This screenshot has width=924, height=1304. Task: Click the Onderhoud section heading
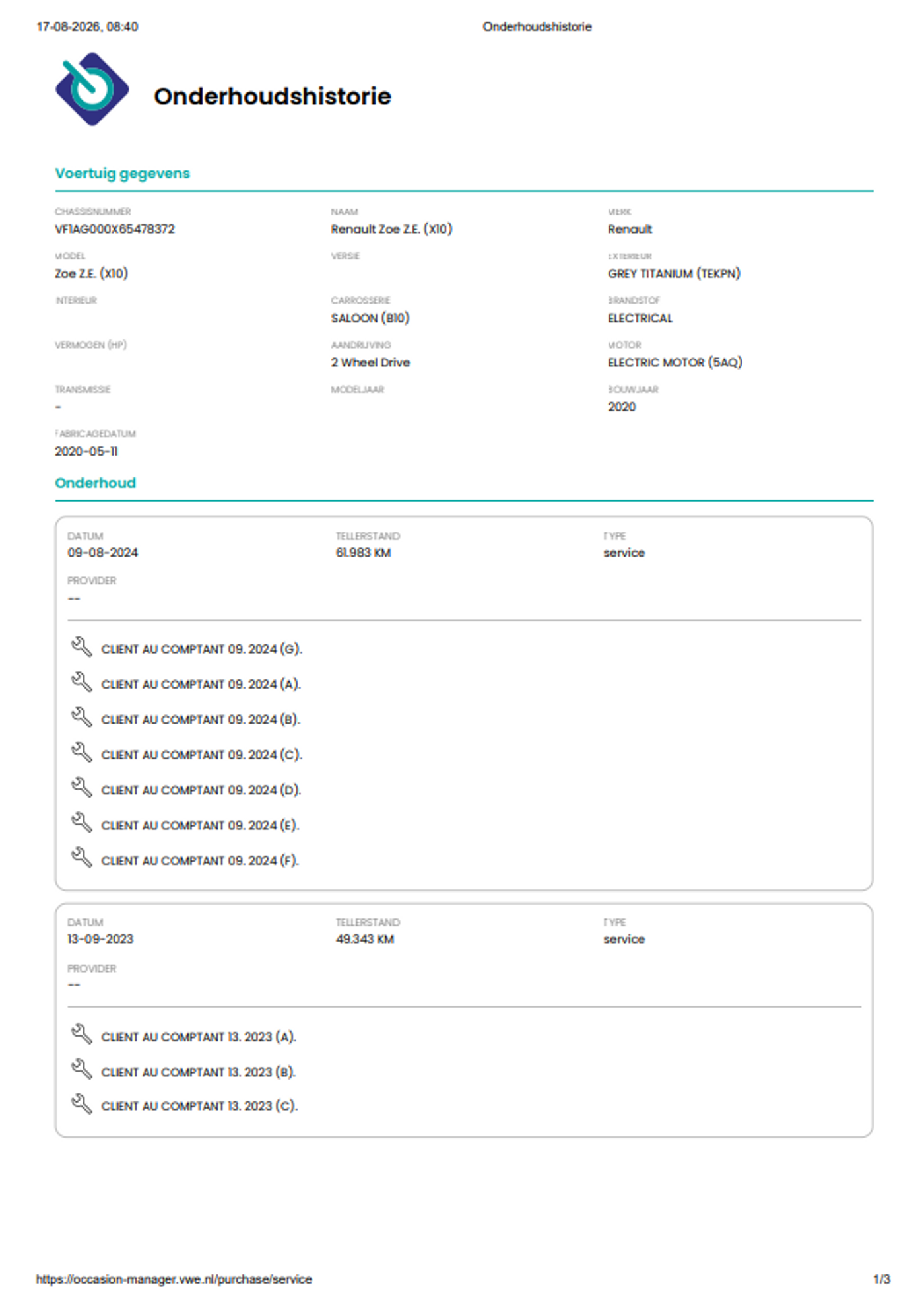tap(96, 483)
